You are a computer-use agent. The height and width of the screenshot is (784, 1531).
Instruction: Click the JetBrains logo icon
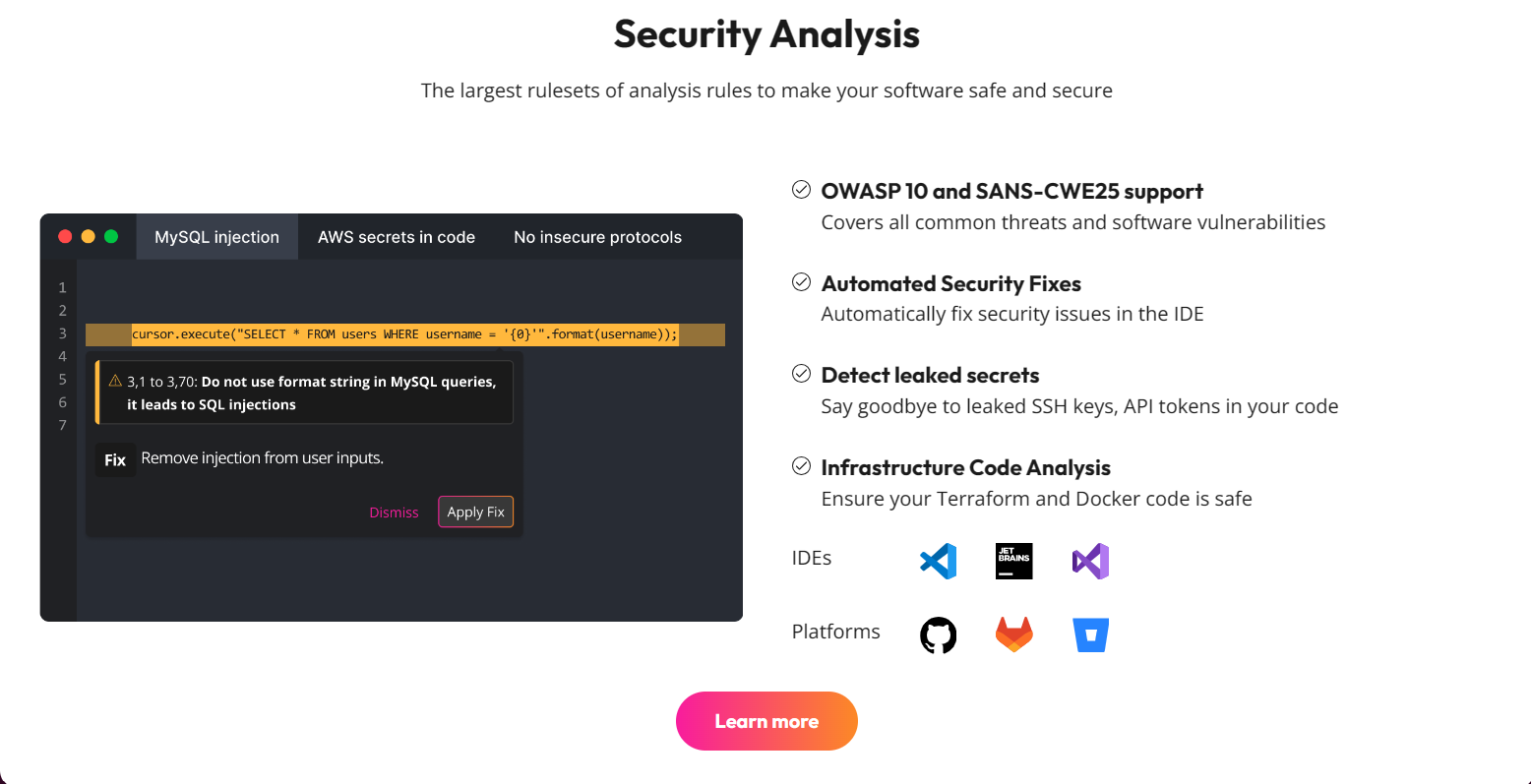tap(1014, 561)
